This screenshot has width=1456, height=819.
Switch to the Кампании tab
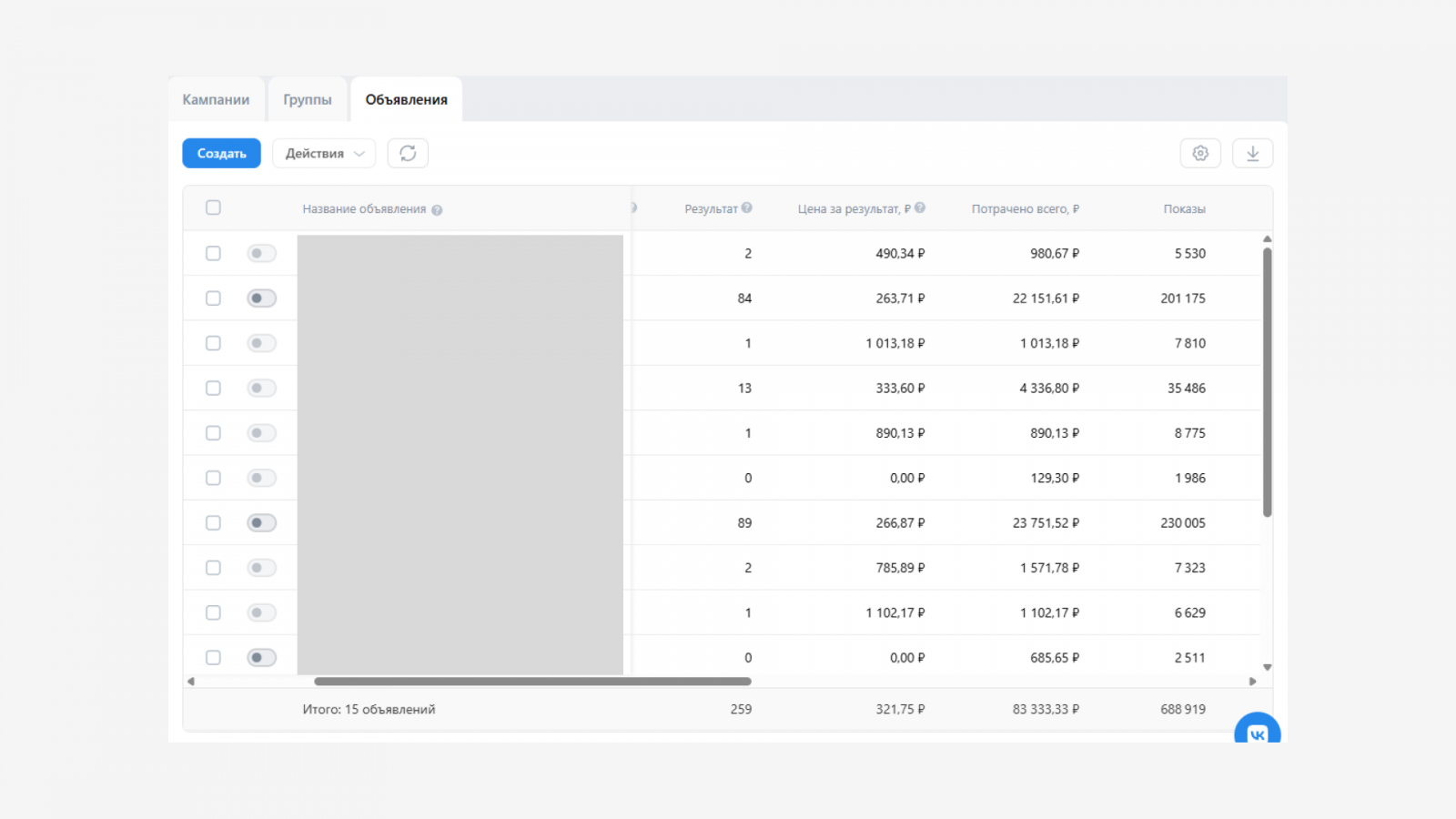tap(216, 100)
